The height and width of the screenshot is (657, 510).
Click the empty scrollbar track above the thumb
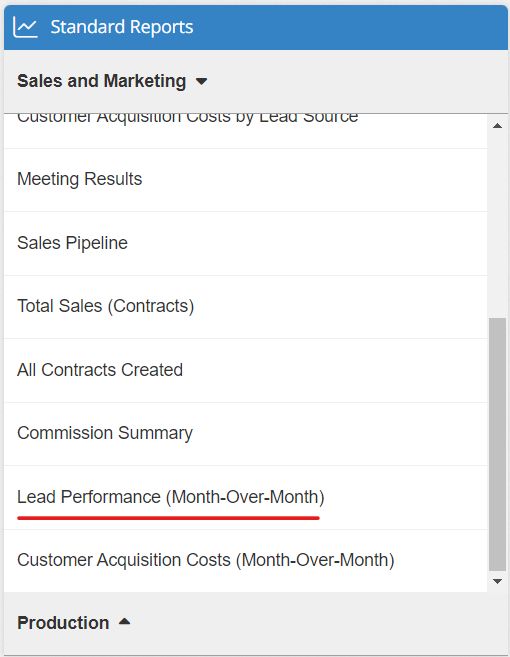(497, 224)
